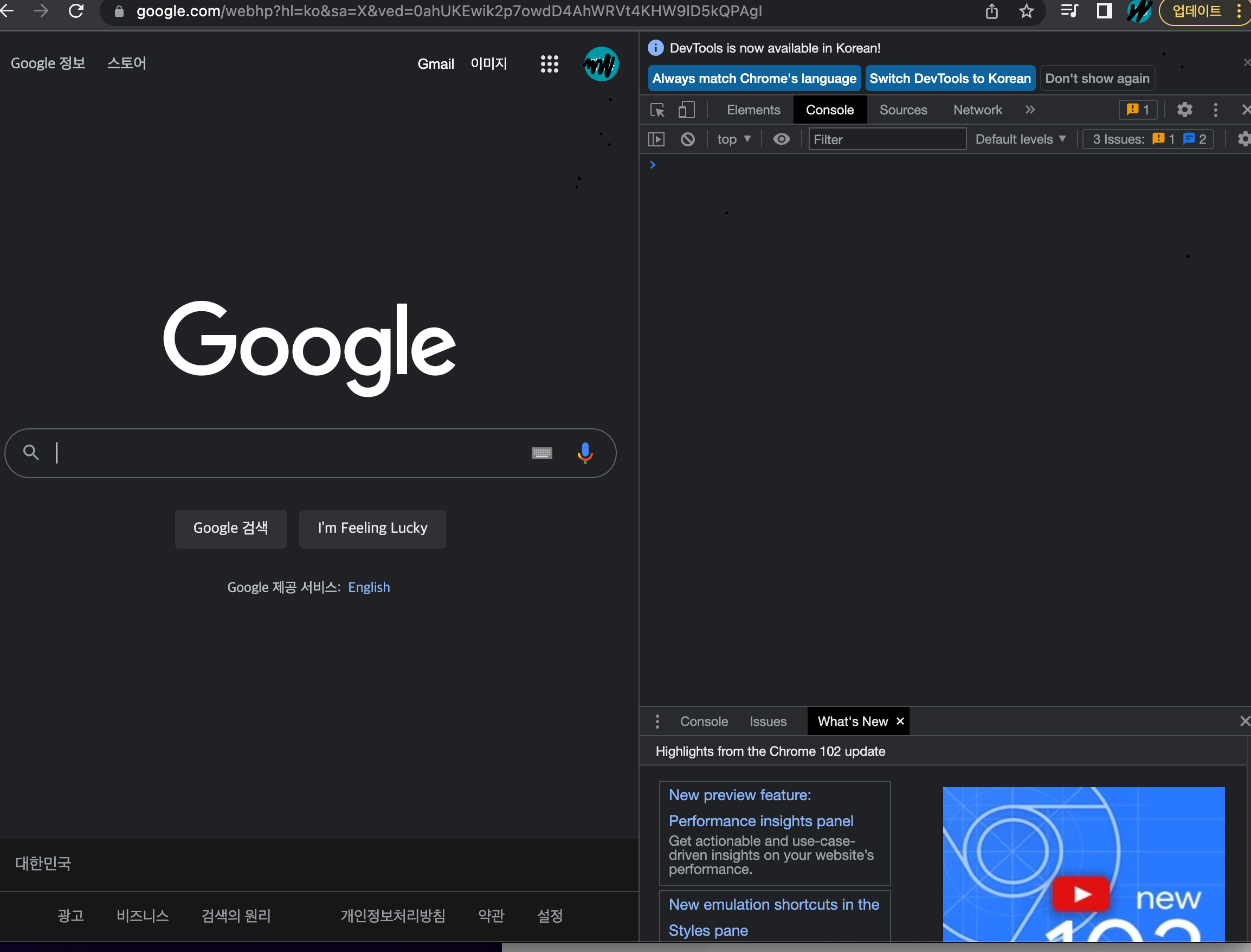Click the inspect element picker icon
1251x952 pixels.
pyautogui.click(x=657, y=110)
